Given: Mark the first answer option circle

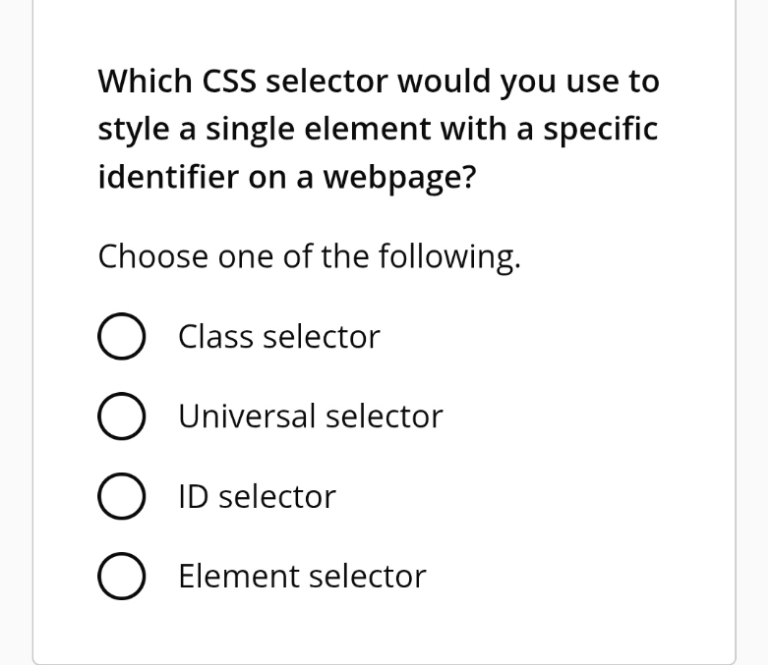Looking at the screenshot, I should coord(117,338).
